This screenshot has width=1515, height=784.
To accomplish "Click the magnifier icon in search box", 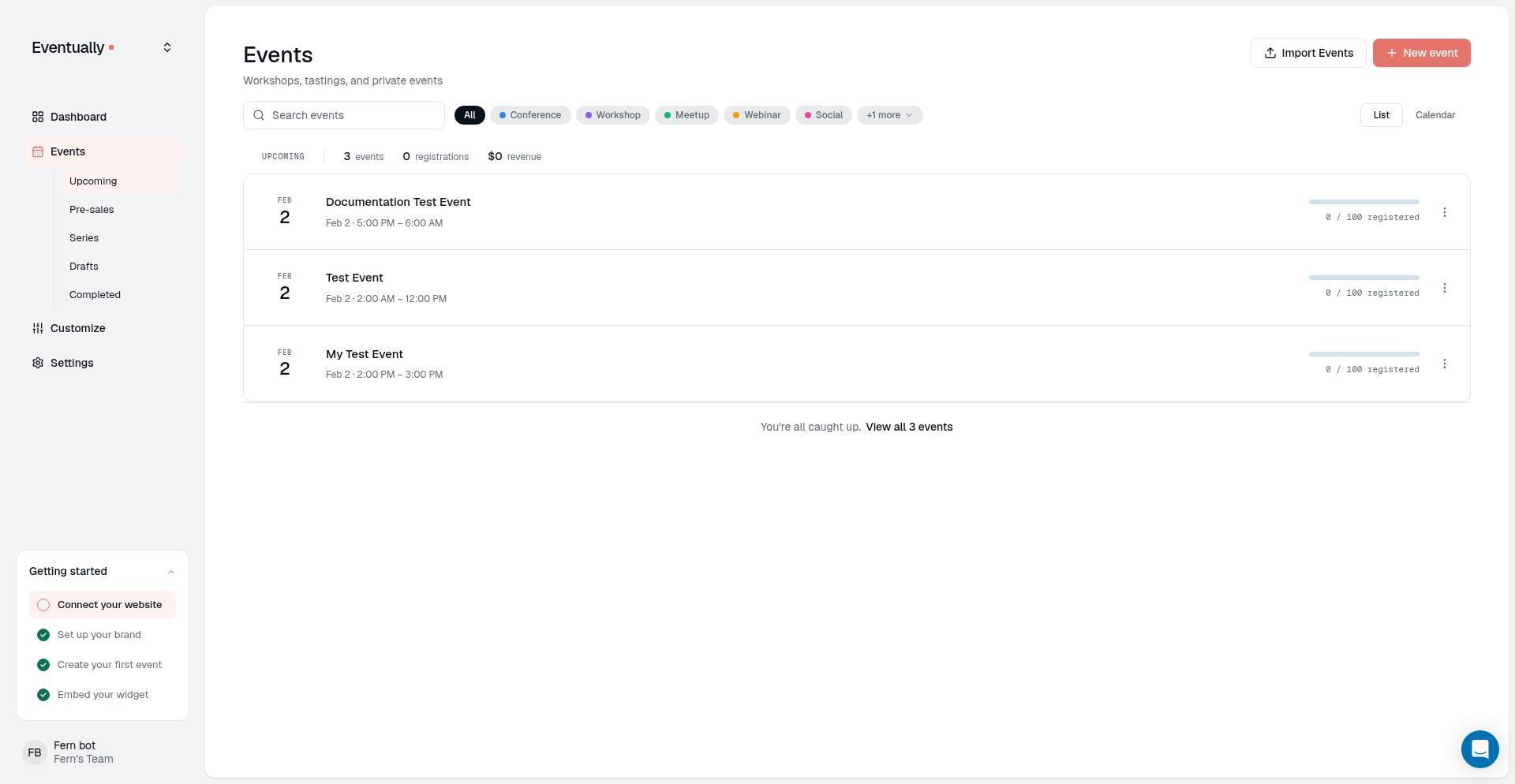I will click(259, 115).
